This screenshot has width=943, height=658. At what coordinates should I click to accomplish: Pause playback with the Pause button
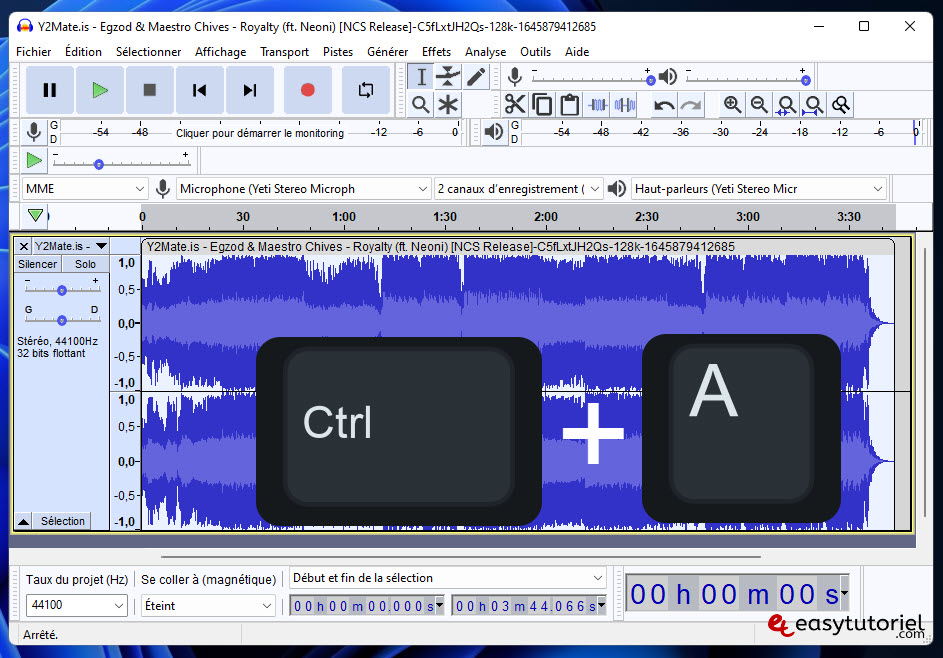(x=50, y=90)
